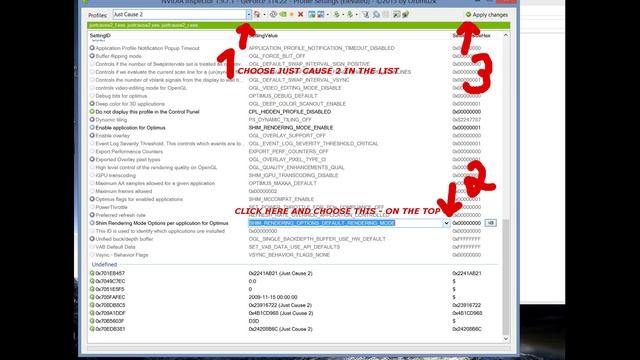640x360 pixels.
Task: Open the Shim Rendering Mode value dropdown arrow
Action: pos(446,223)
